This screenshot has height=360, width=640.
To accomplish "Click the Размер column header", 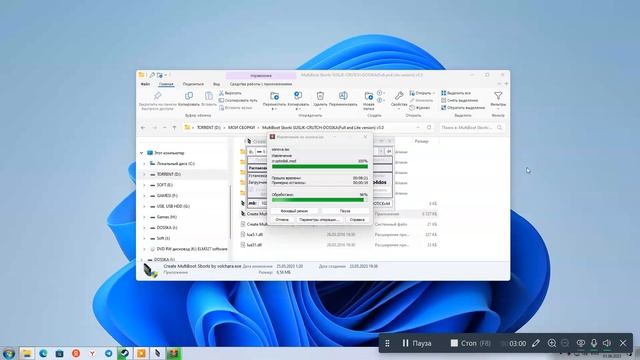I will point(421,141).
